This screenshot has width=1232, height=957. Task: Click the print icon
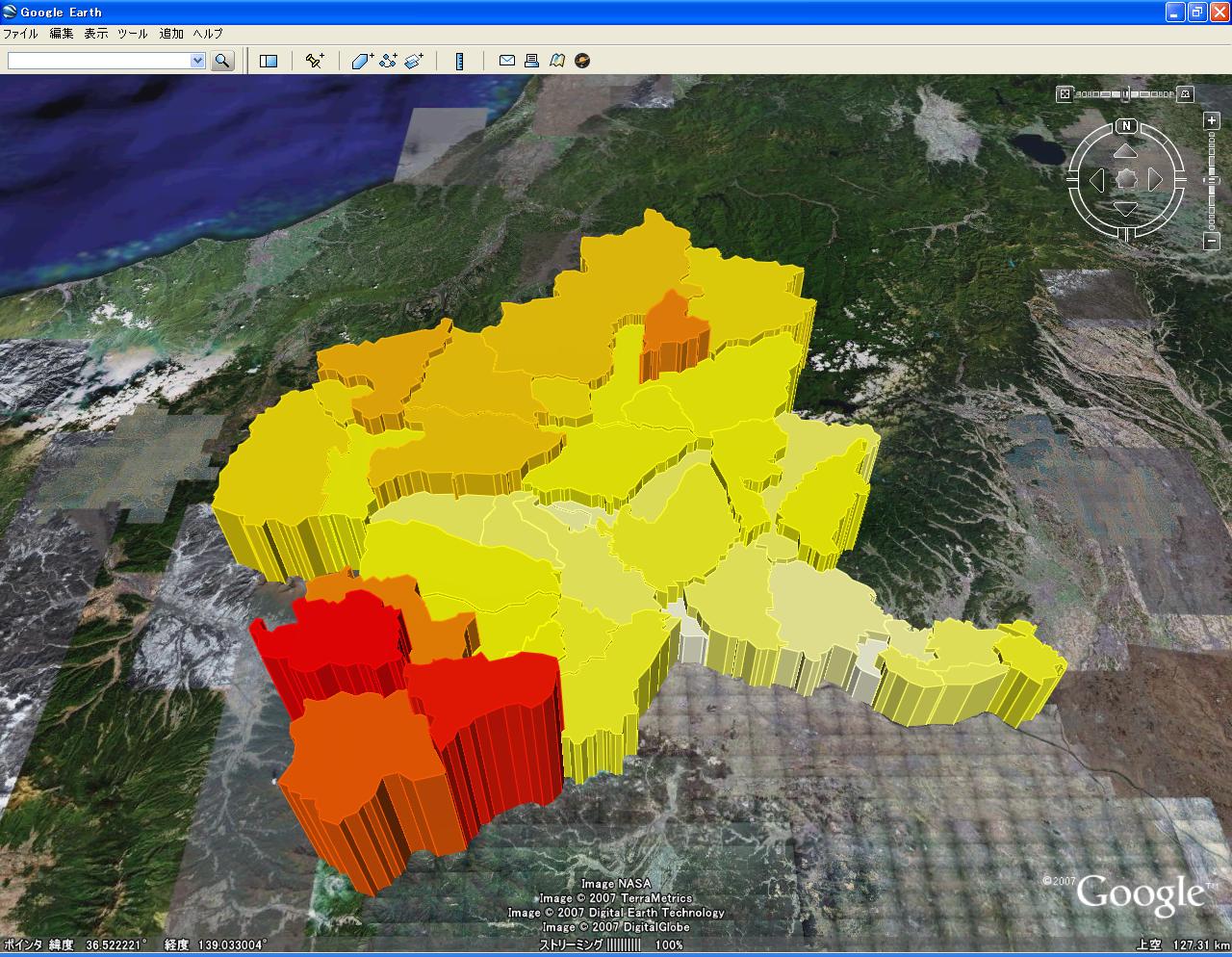(x=531, y=61)
